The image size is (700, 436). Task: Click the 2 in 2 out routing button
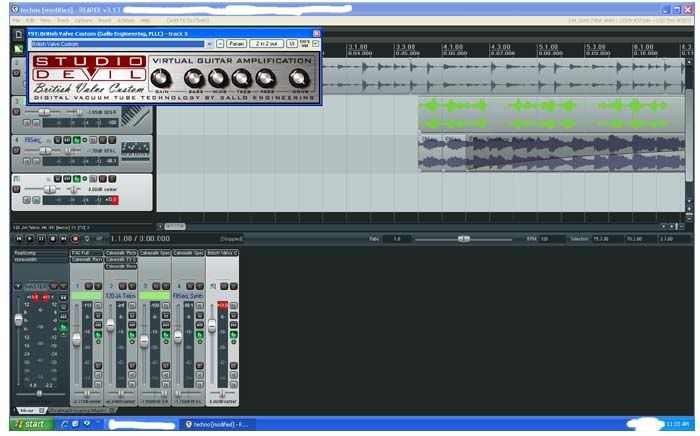coord(267,44)
